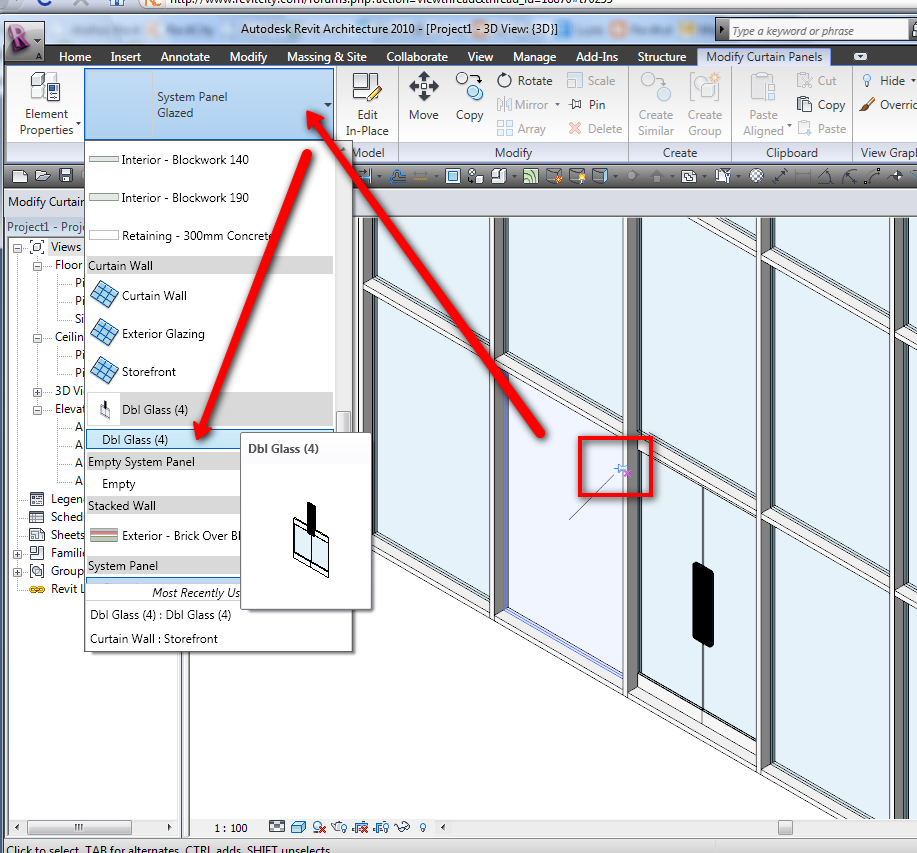Screen dimensions: 917x853
Task: Click the view horizontal scrollbar thumb
Action: click(x=785, y=827)
